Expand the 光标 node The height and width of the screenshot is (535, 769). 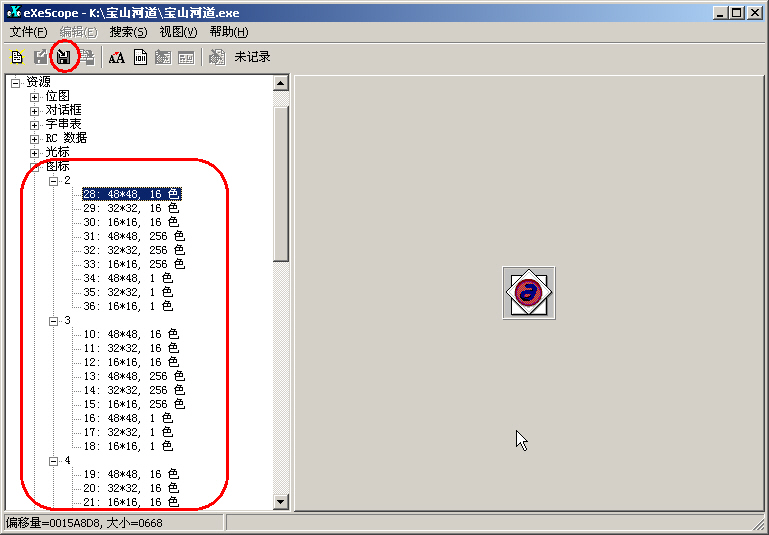pos(34,153)
